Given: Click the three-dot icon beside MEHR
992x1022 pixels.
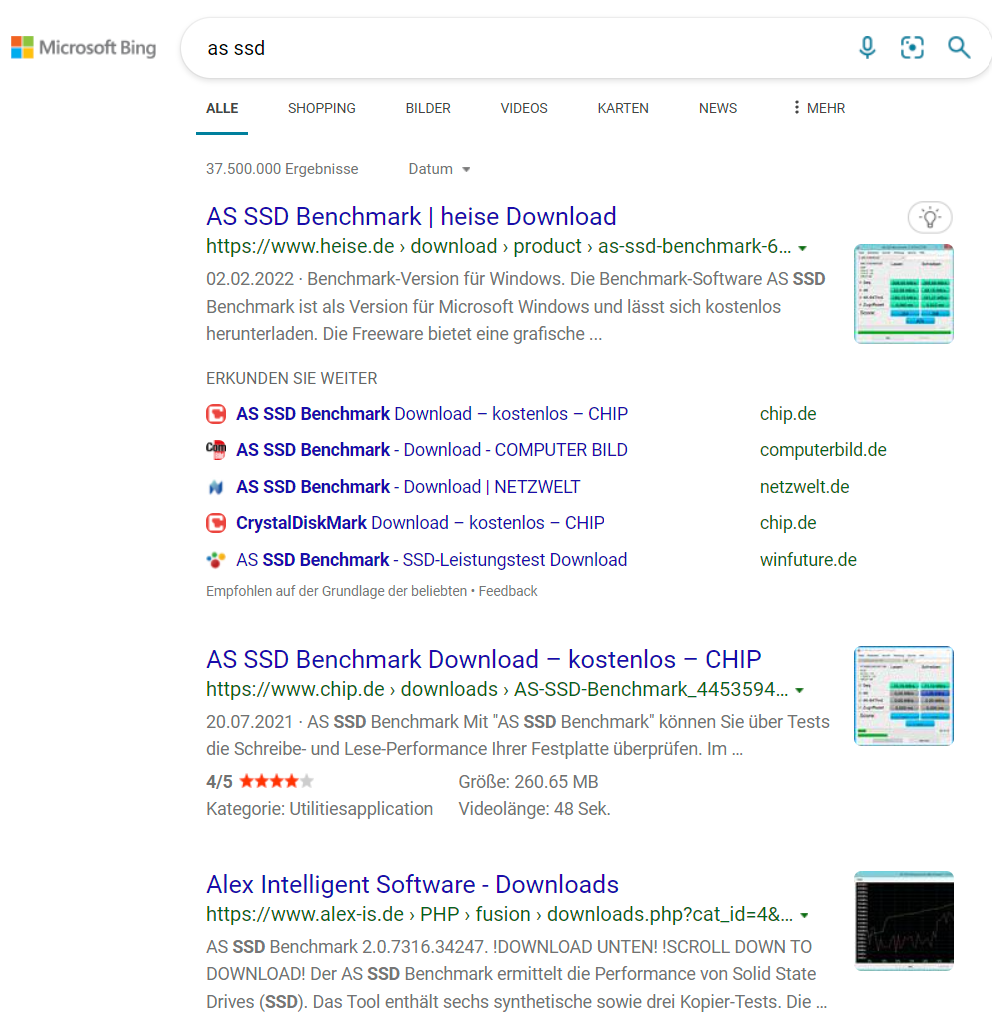Looking at the screenshot, I should tap(796, 108).
